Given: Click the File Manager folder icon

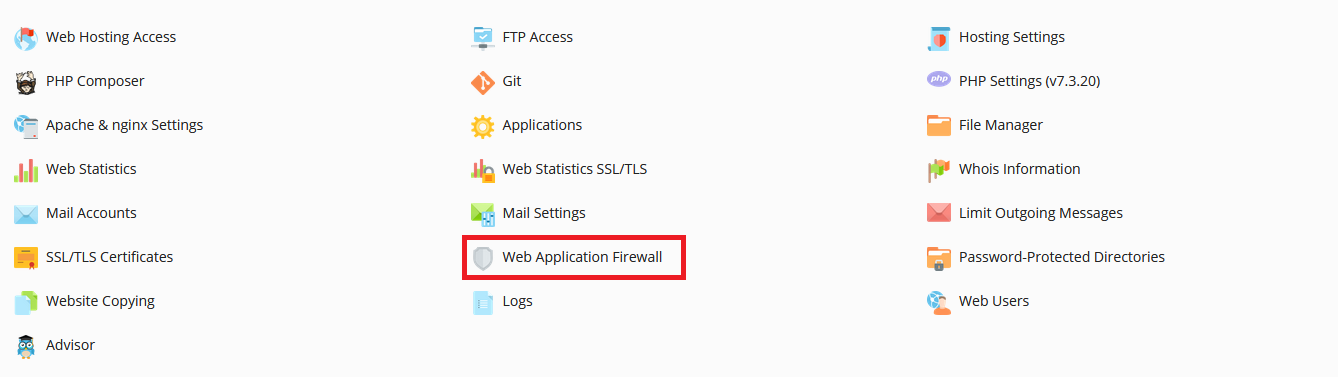Looking at the screenshot, I should (939, 126).
